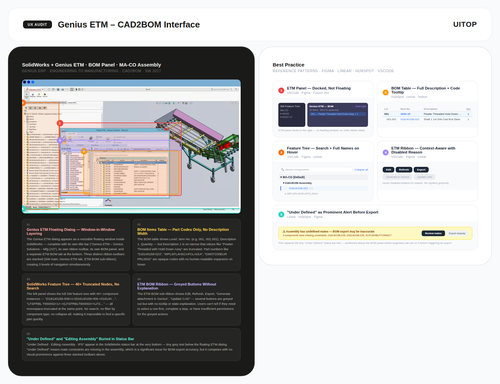Select the Under Defined Prominent Alert heading
The height and width of the screenshot is (384, 500).
pos(332,212)
